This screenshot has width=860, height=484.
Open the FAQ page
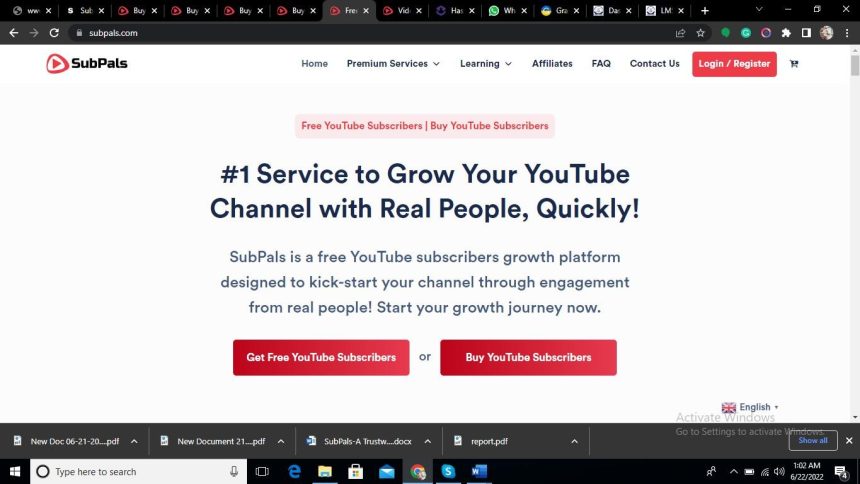601,64
